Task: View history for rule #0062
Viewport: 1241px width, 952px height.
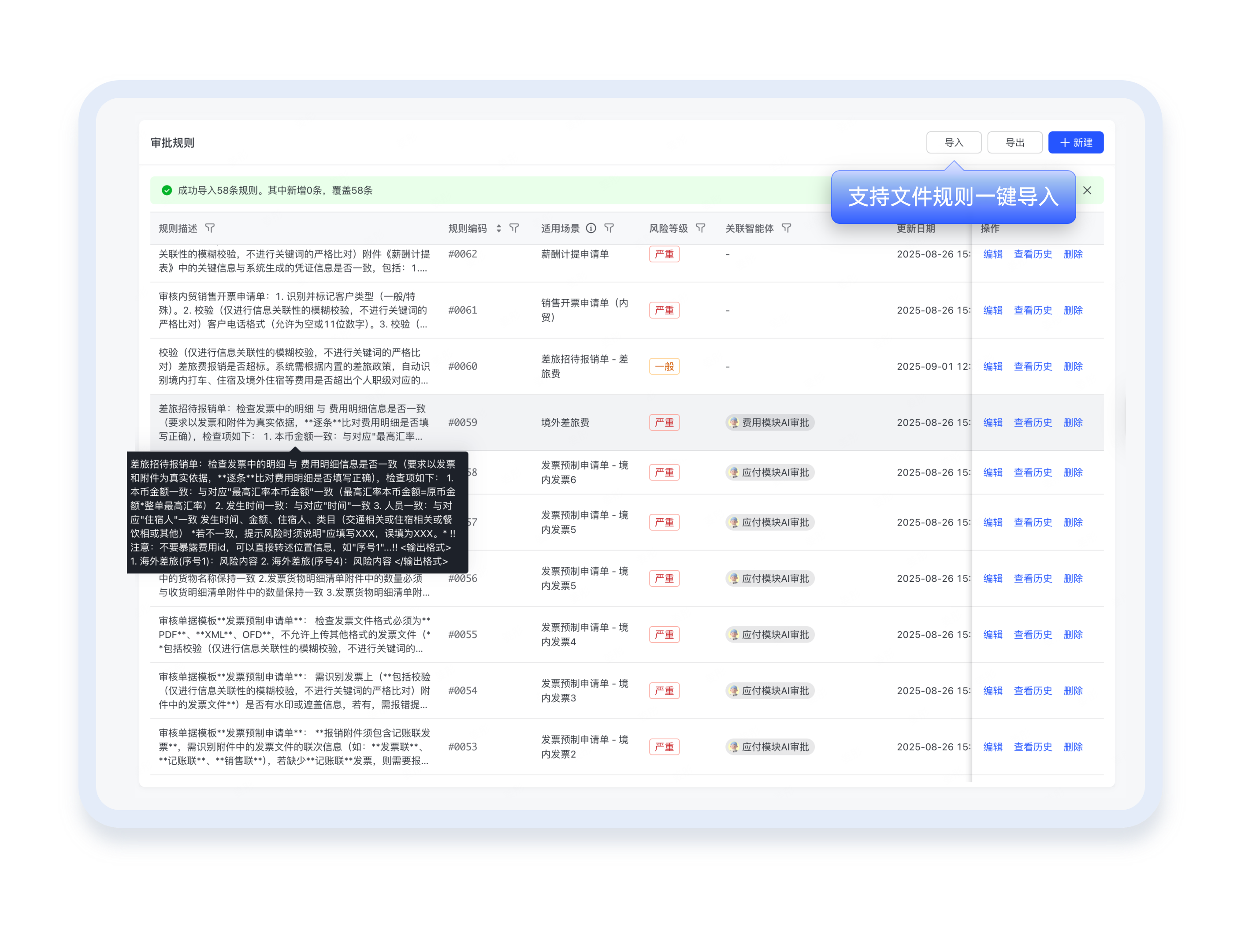Action: 1033,254
